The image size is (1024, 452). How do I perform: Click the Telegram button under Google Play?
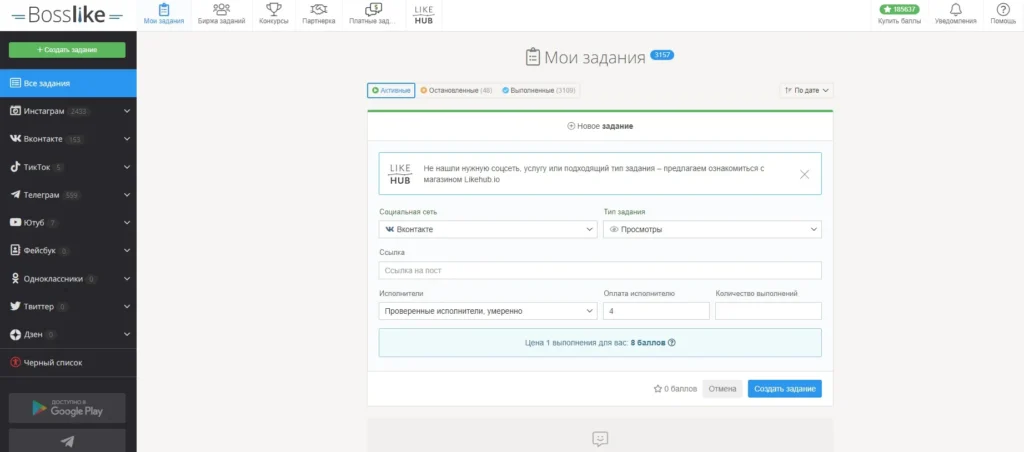tap(67, 441)
